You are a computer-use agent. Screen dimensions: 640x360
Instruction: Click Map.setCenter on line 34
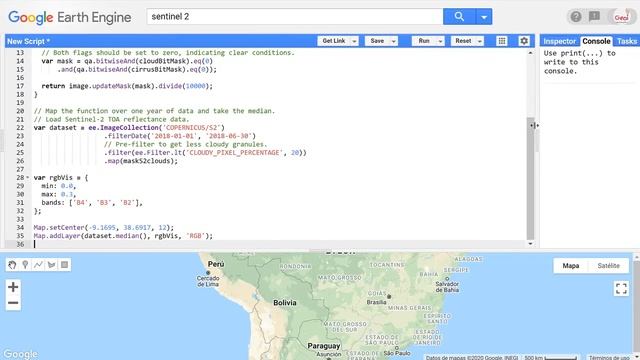pos(59,228)
